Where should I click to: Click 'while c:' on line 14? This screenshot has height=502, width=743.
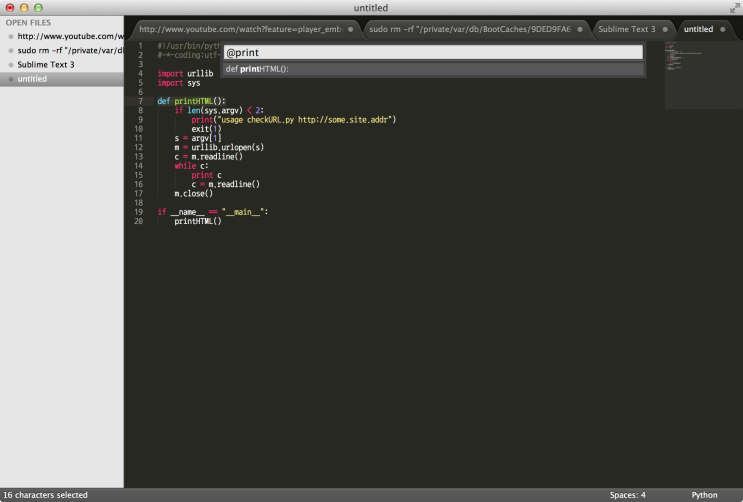click(x=191, y=166)
